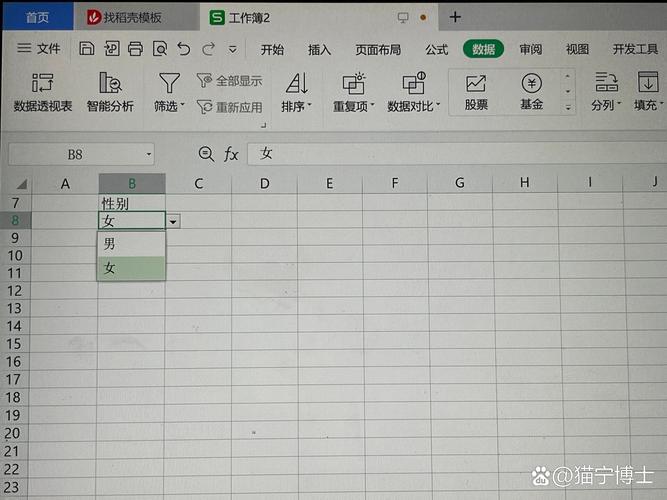Go to the 首页 home tab
The width and height of the screenshot is (667, 500).
37,17
